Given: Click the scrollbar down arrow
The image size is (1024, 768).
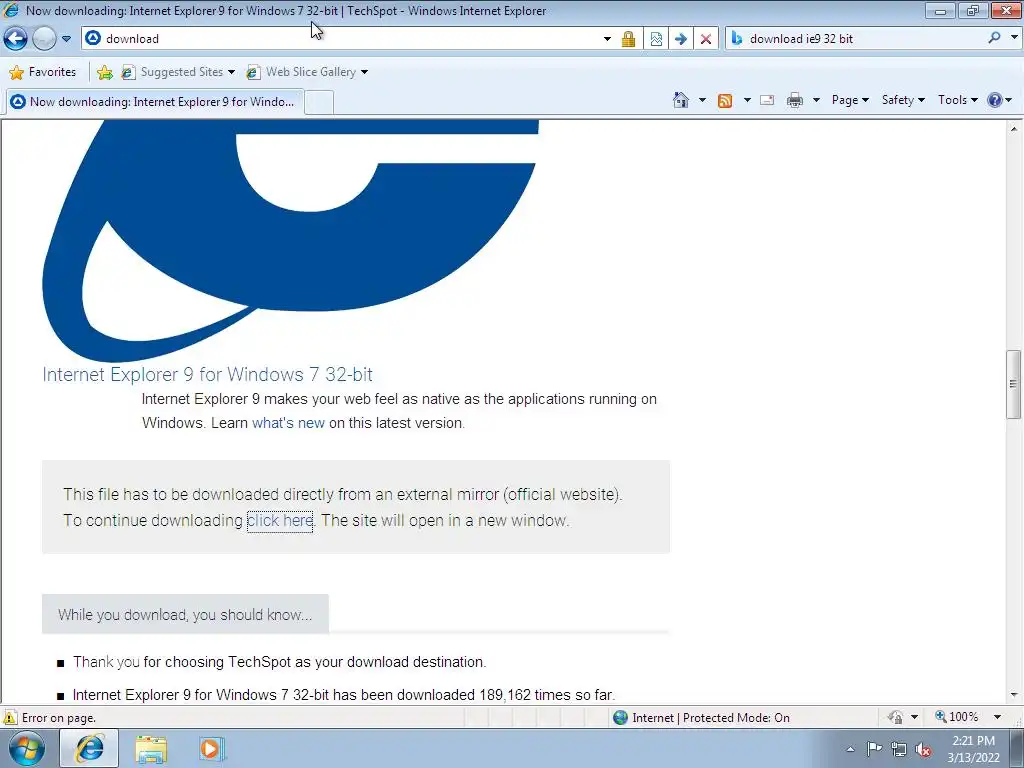Looking at the screenshot, I should (x=1014, y=695).
